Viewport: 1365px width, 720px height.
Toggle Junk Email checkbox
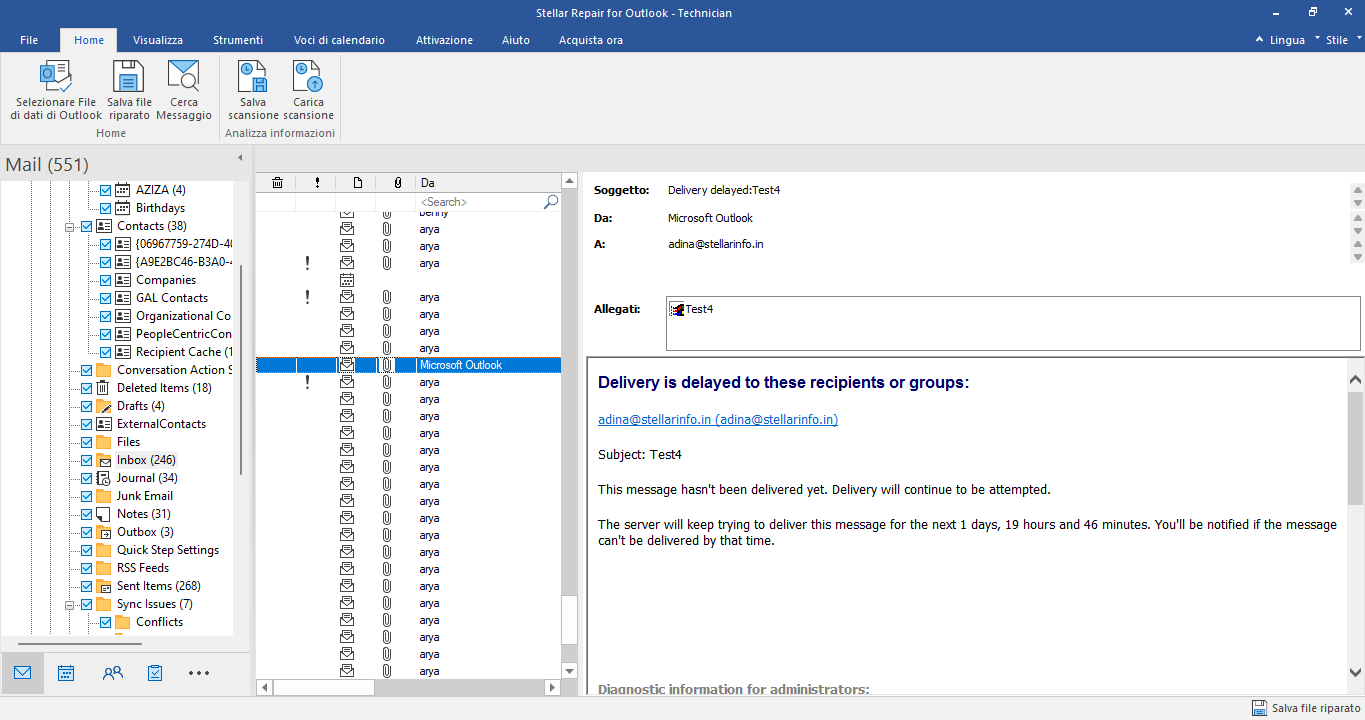coord(86,496)
